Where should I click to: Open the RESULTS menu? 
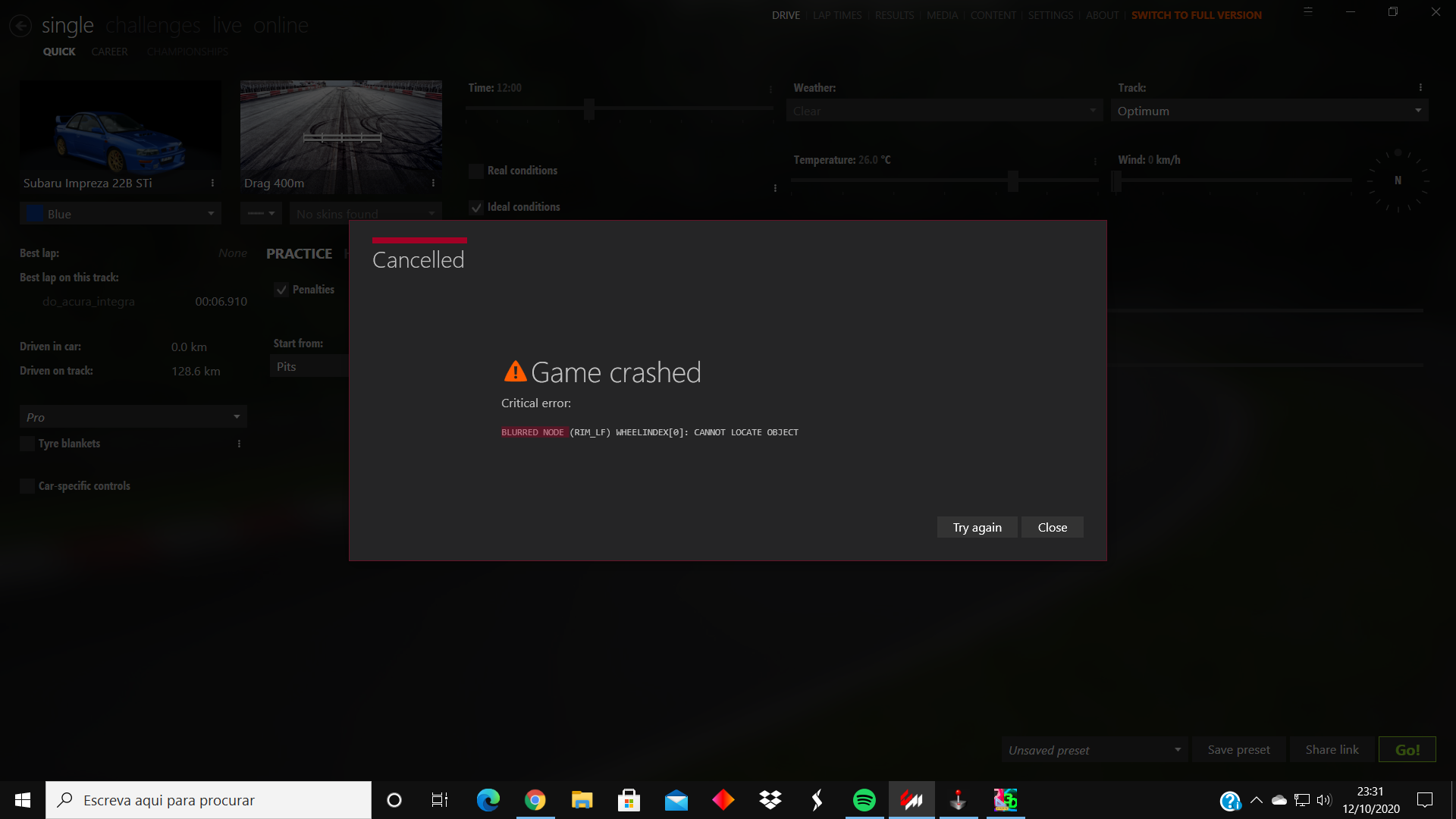coord(894,15)
